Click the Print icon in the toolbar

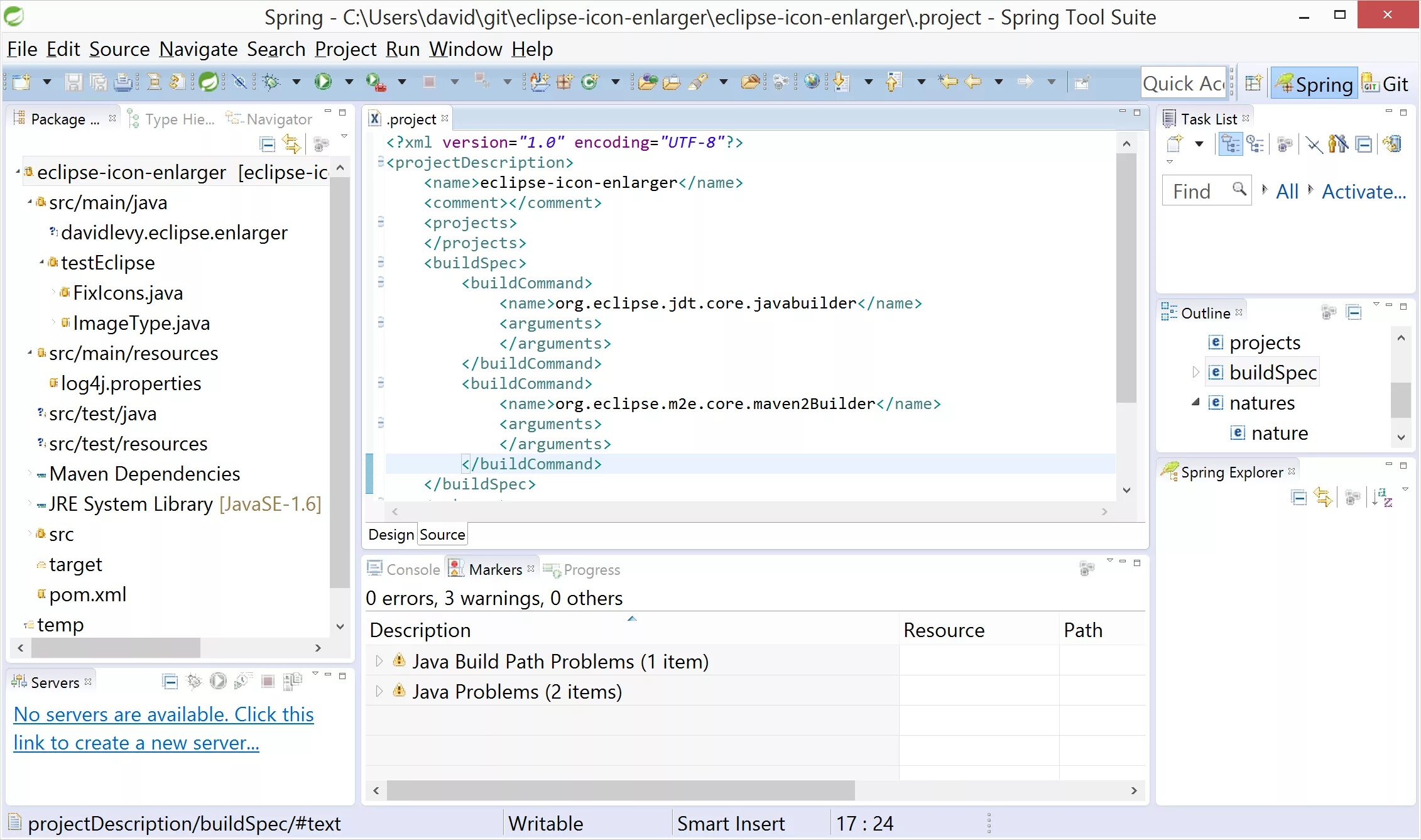click(x=124, y=82)
